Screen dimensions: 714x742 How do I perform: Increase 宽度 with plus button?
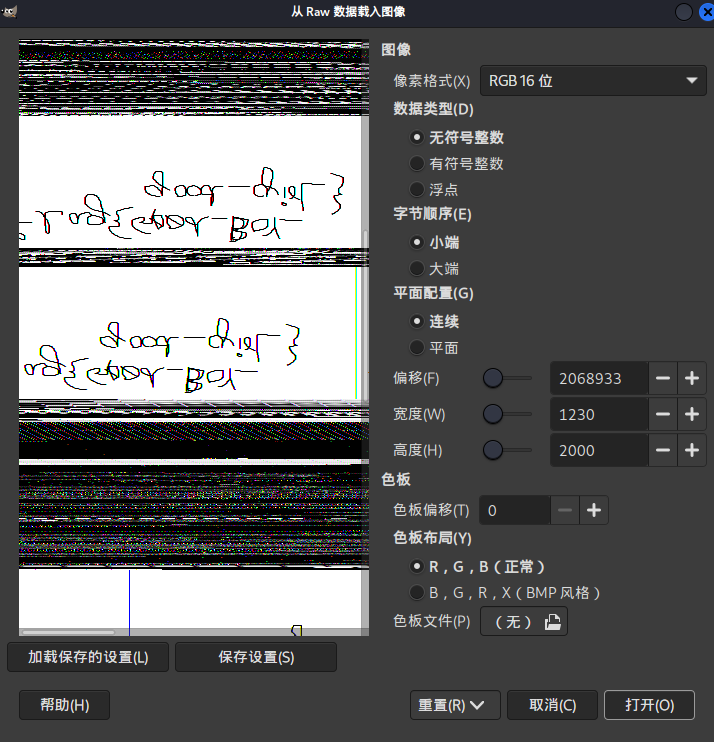(x=692, y=414)
